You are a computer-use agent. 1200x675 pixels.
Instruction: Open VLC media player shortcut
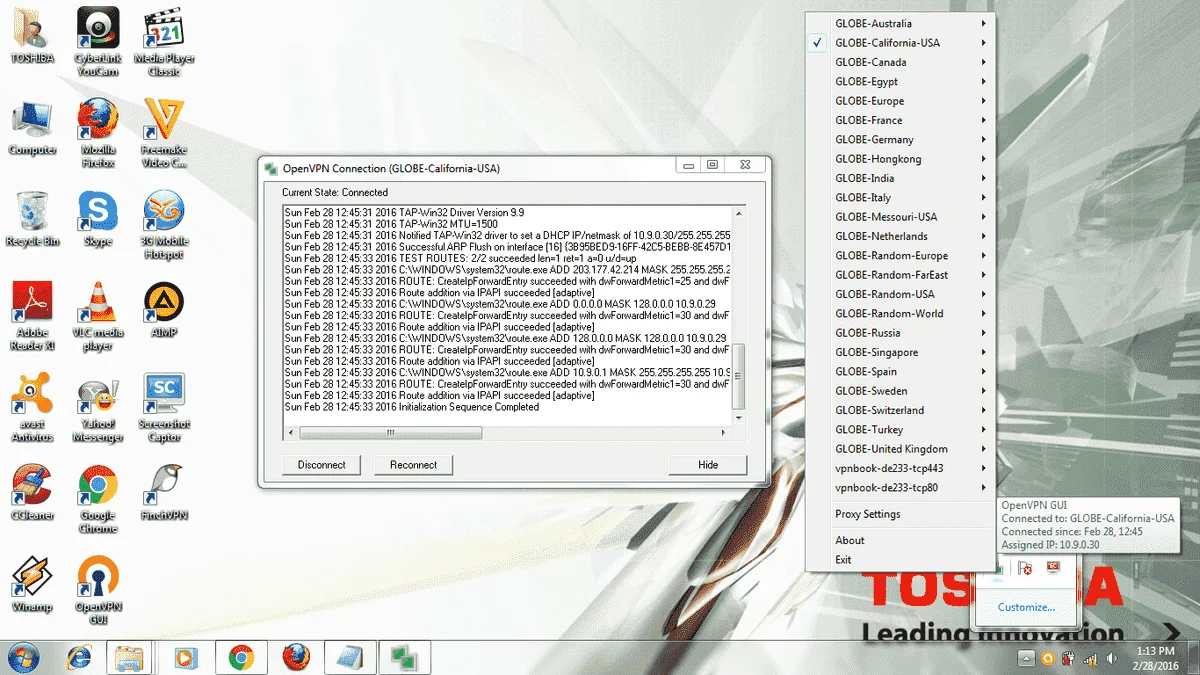coord(98,316)
